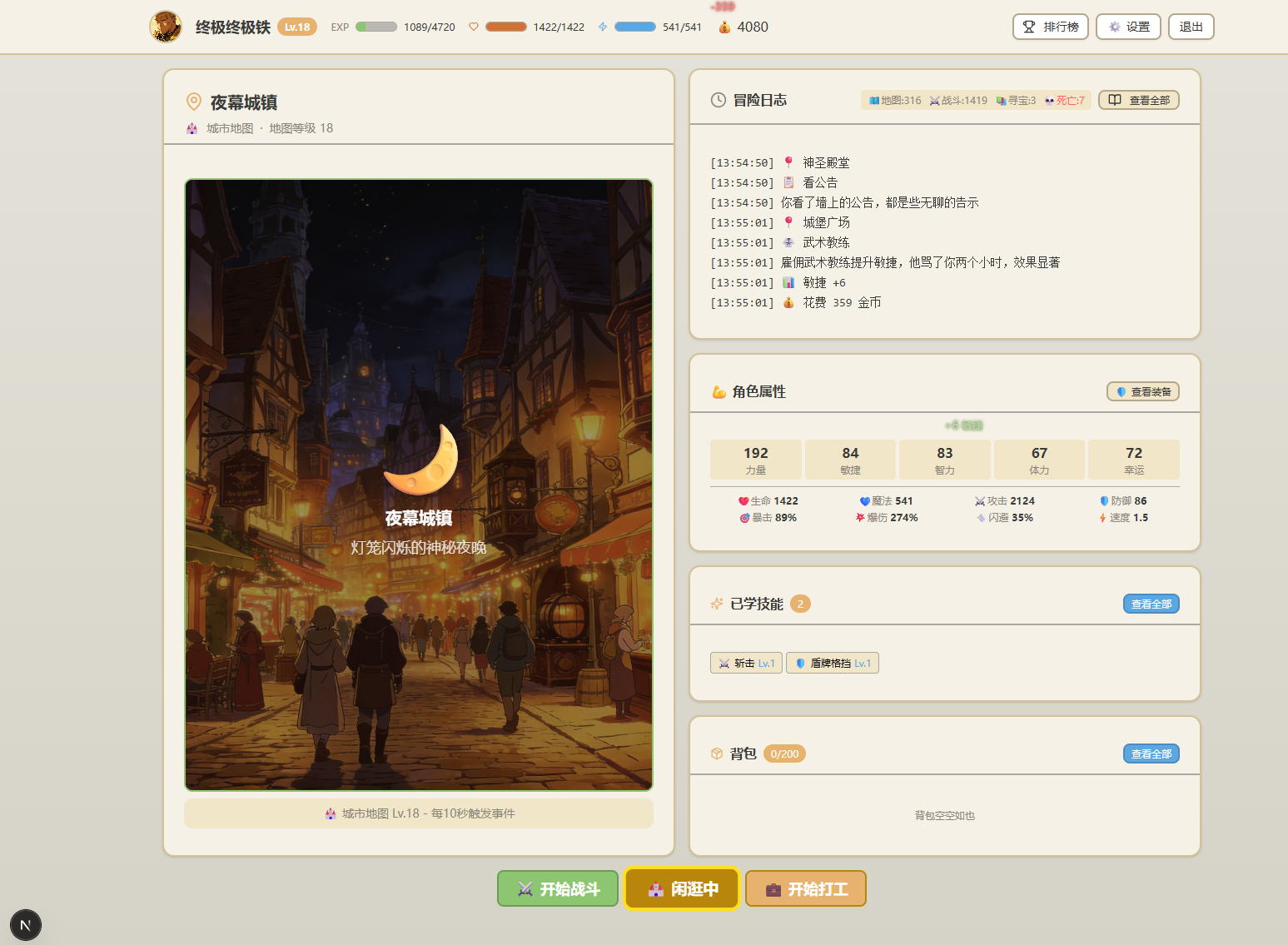
Task: Switch to 开始战斗 mode
Action: point(558,888)
